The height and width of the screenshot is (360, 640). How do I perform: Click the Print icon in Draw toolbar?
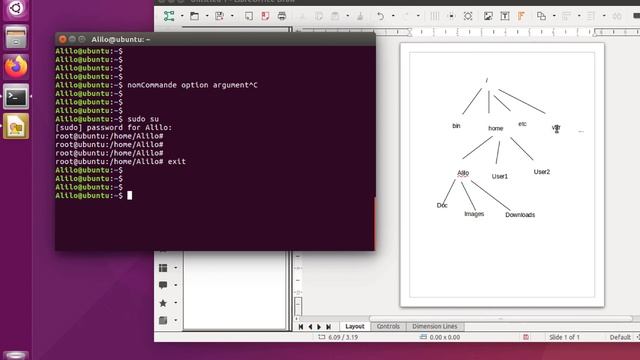[282, 16]
